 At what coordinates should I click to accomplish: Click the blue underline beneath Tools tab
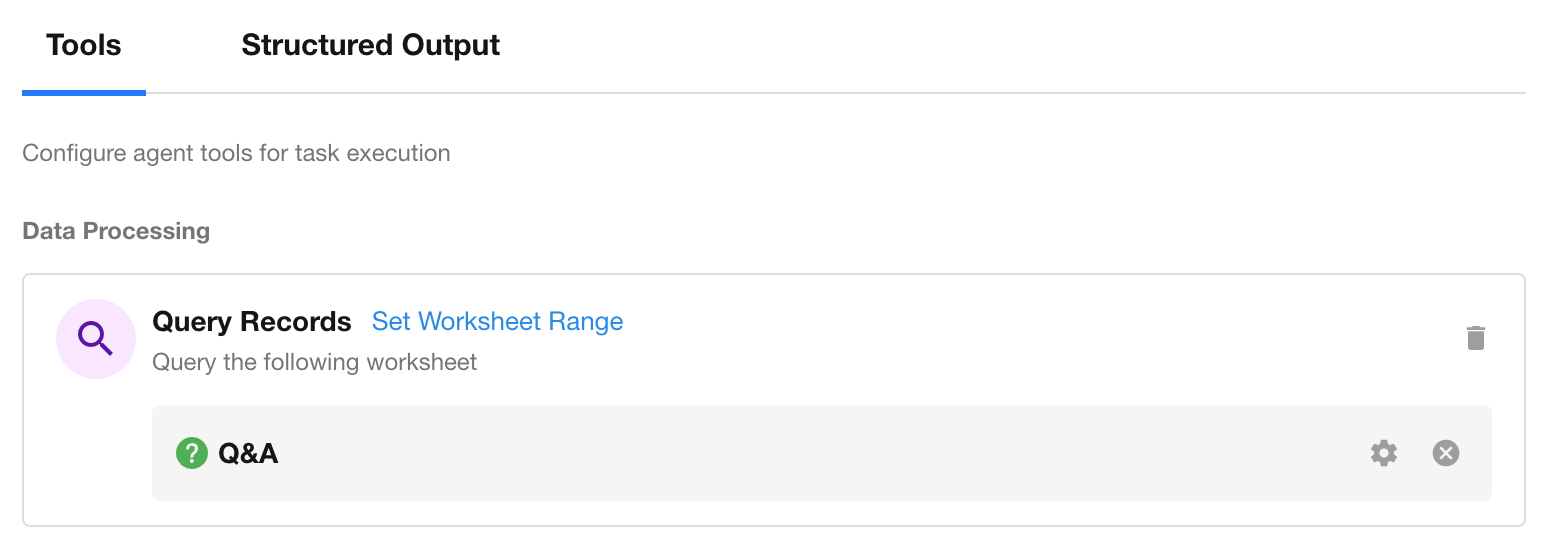click(84, 93)
